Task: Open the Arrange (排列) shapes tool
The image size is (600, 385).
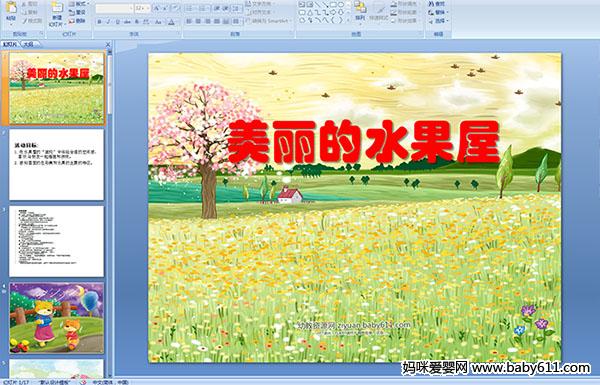Action: (360, 11)
